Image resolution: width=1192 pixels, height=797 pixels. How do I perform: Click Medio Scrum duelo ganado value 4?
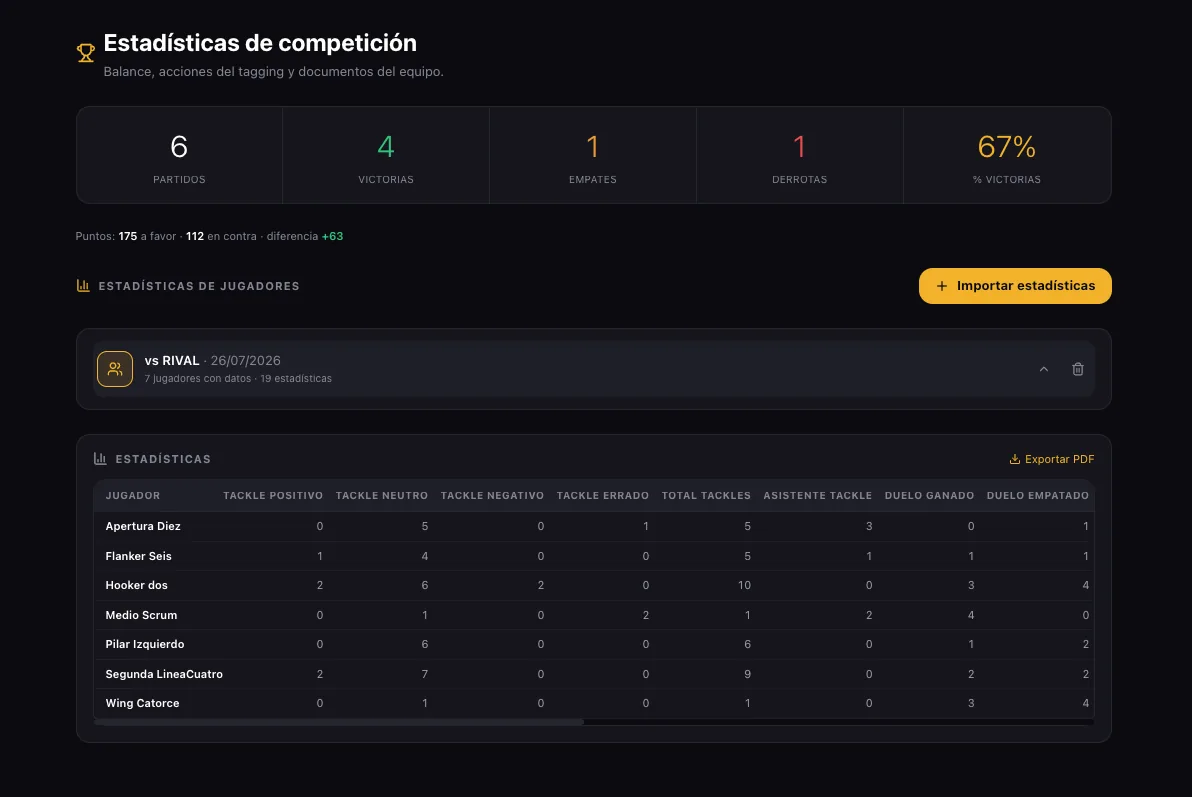pyautogui.click(x=971, y=614)
